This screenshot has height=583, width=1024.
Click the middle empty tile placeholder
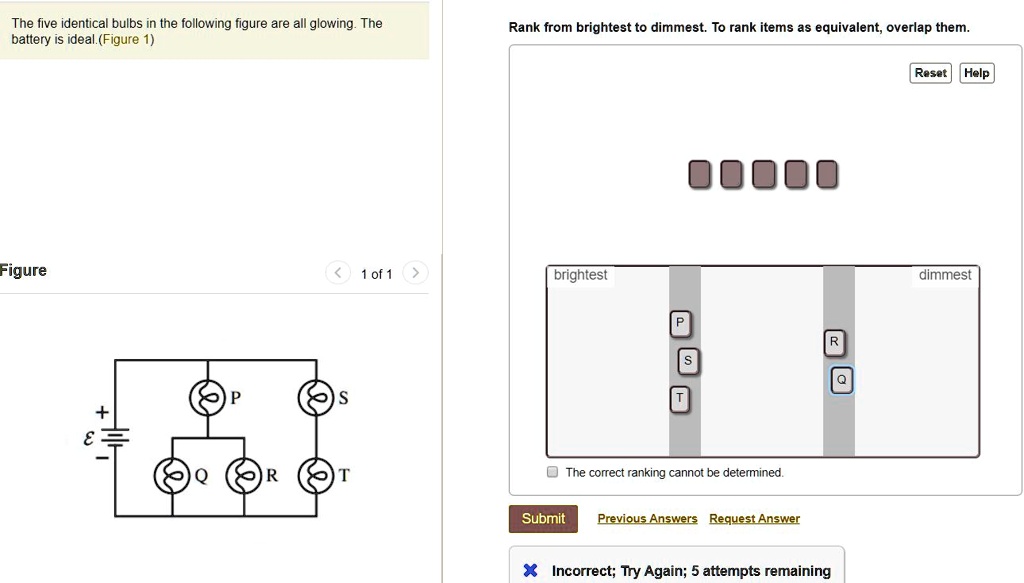763,174
